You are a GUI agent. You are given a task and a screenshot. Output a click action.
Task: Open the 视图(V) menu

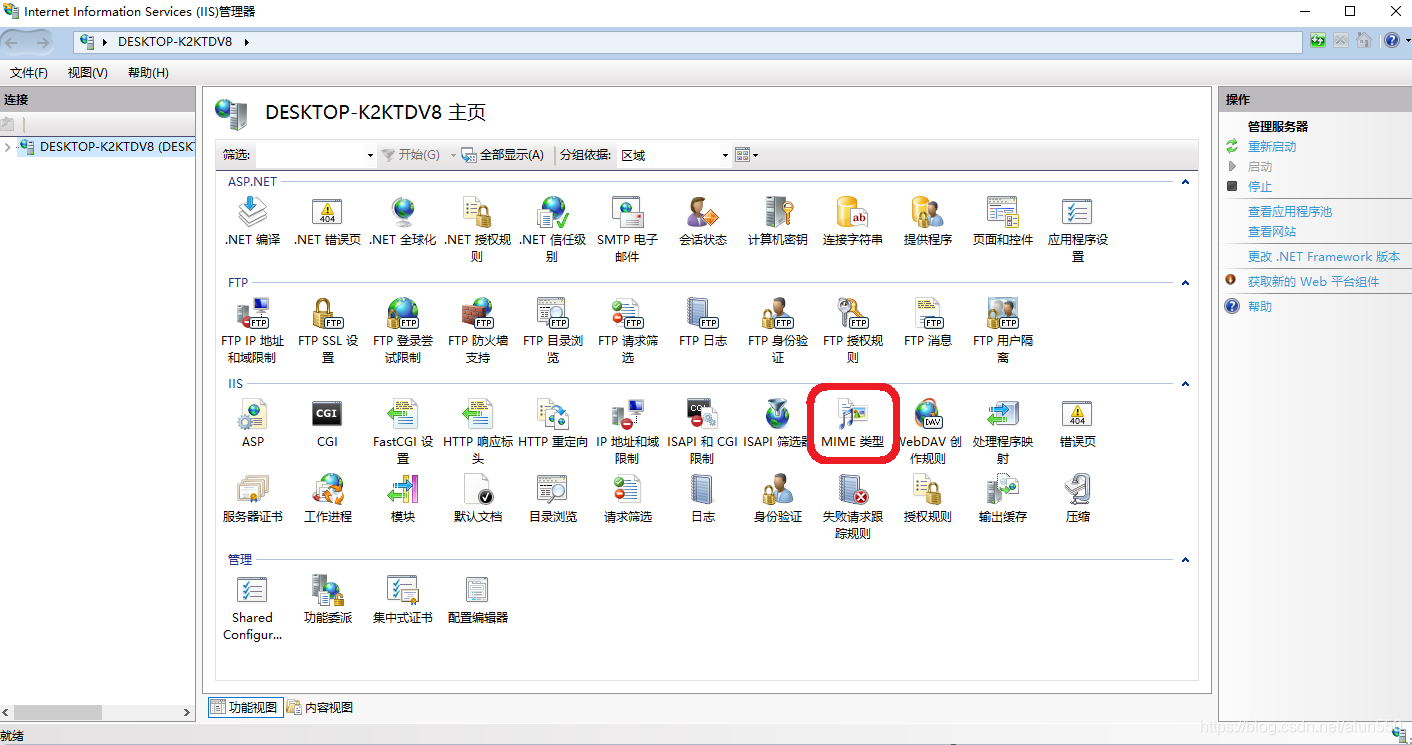click(88, 73)
